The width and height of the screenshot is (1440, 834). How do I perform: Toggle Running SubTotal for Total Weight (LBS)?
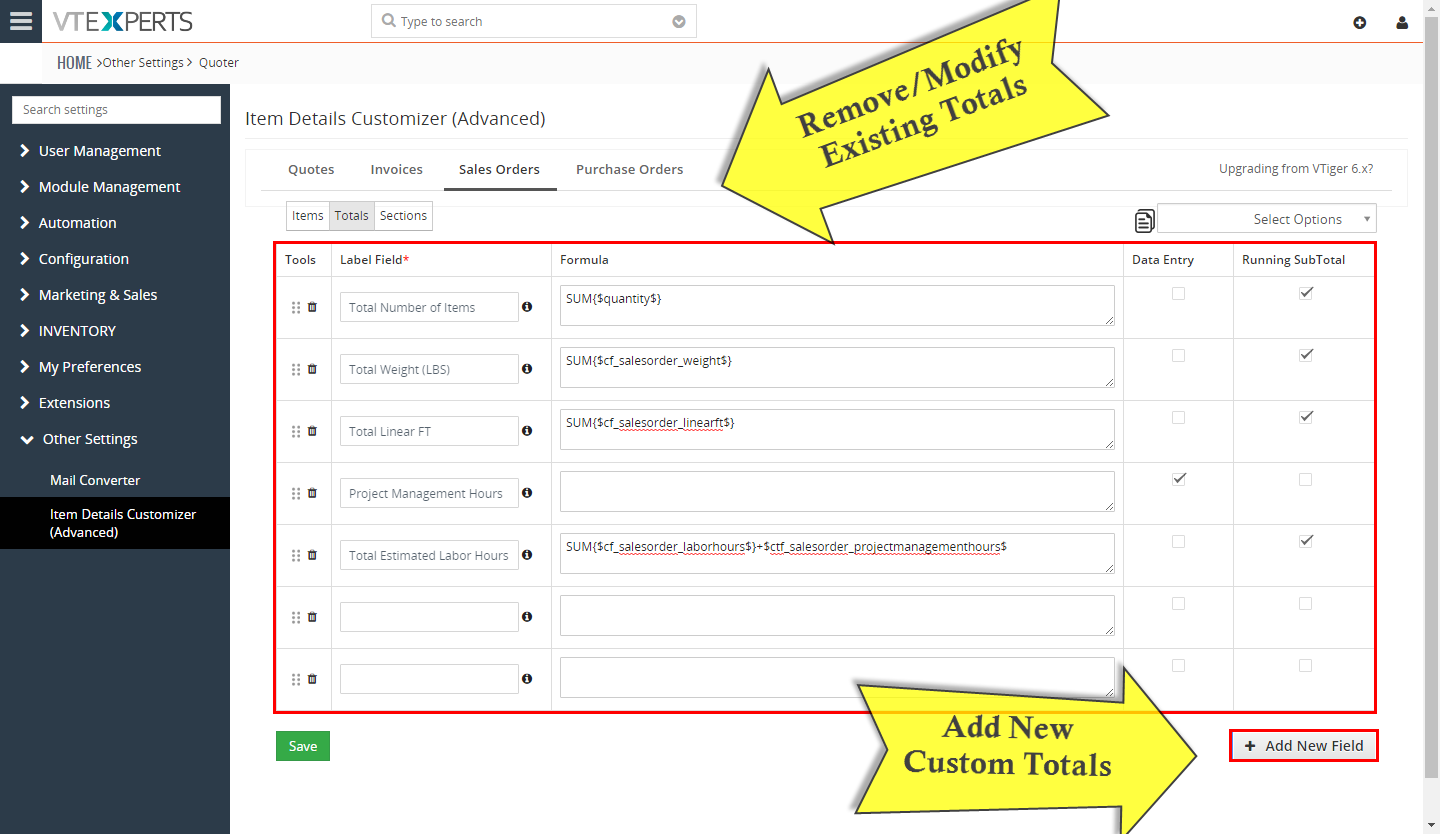pyautogui.click(x=1305, y=356)
